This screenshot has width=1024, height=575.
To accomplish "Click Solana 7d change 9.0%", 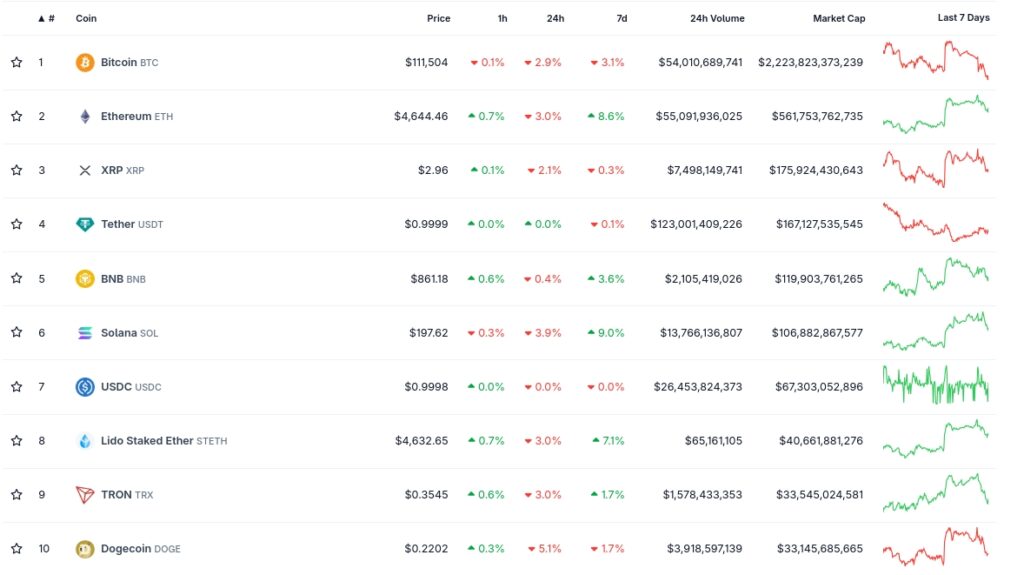I will (606, 333).
